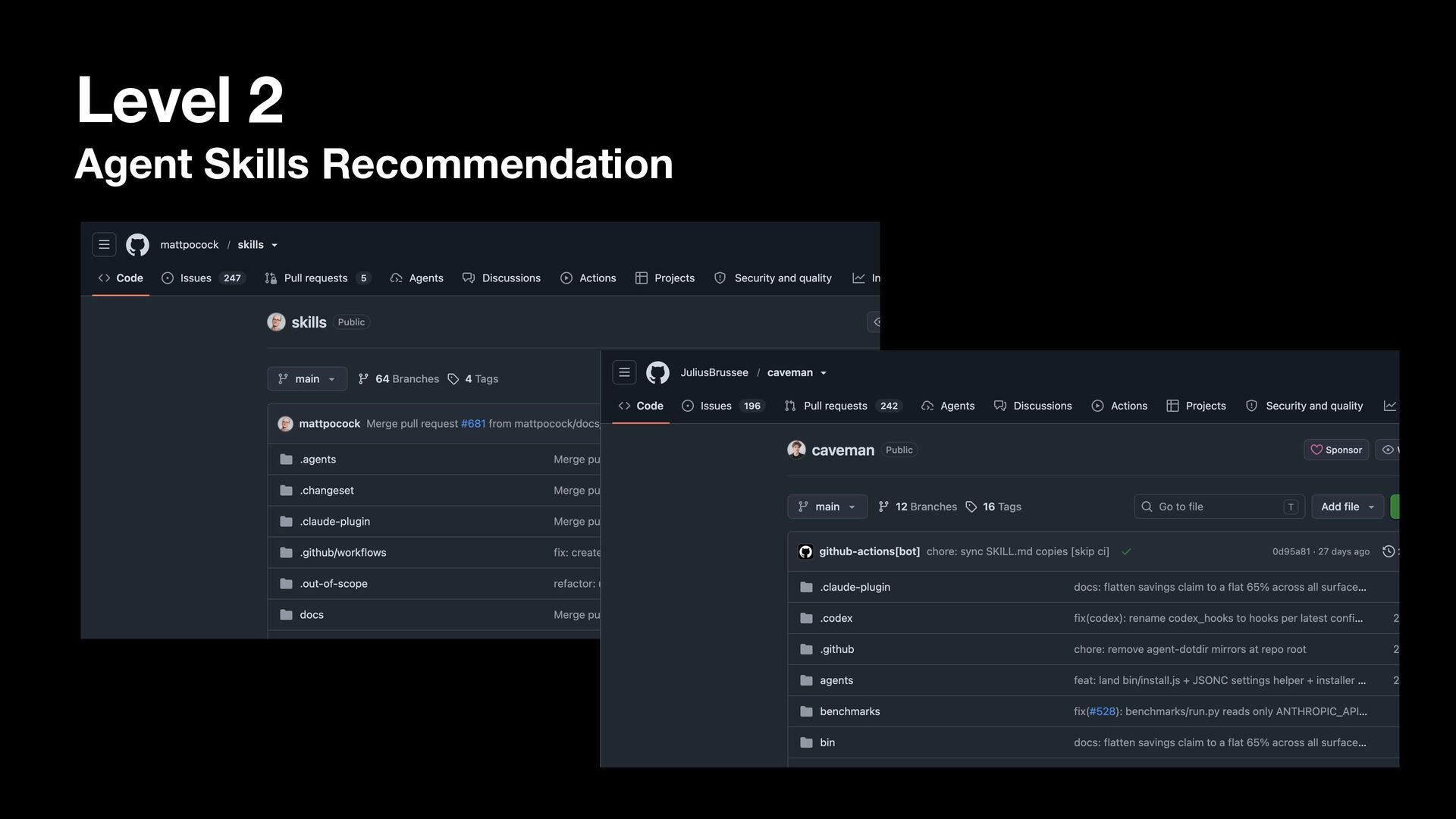Click mattpocock avatar in skills commit row

[x=286, y=424]
